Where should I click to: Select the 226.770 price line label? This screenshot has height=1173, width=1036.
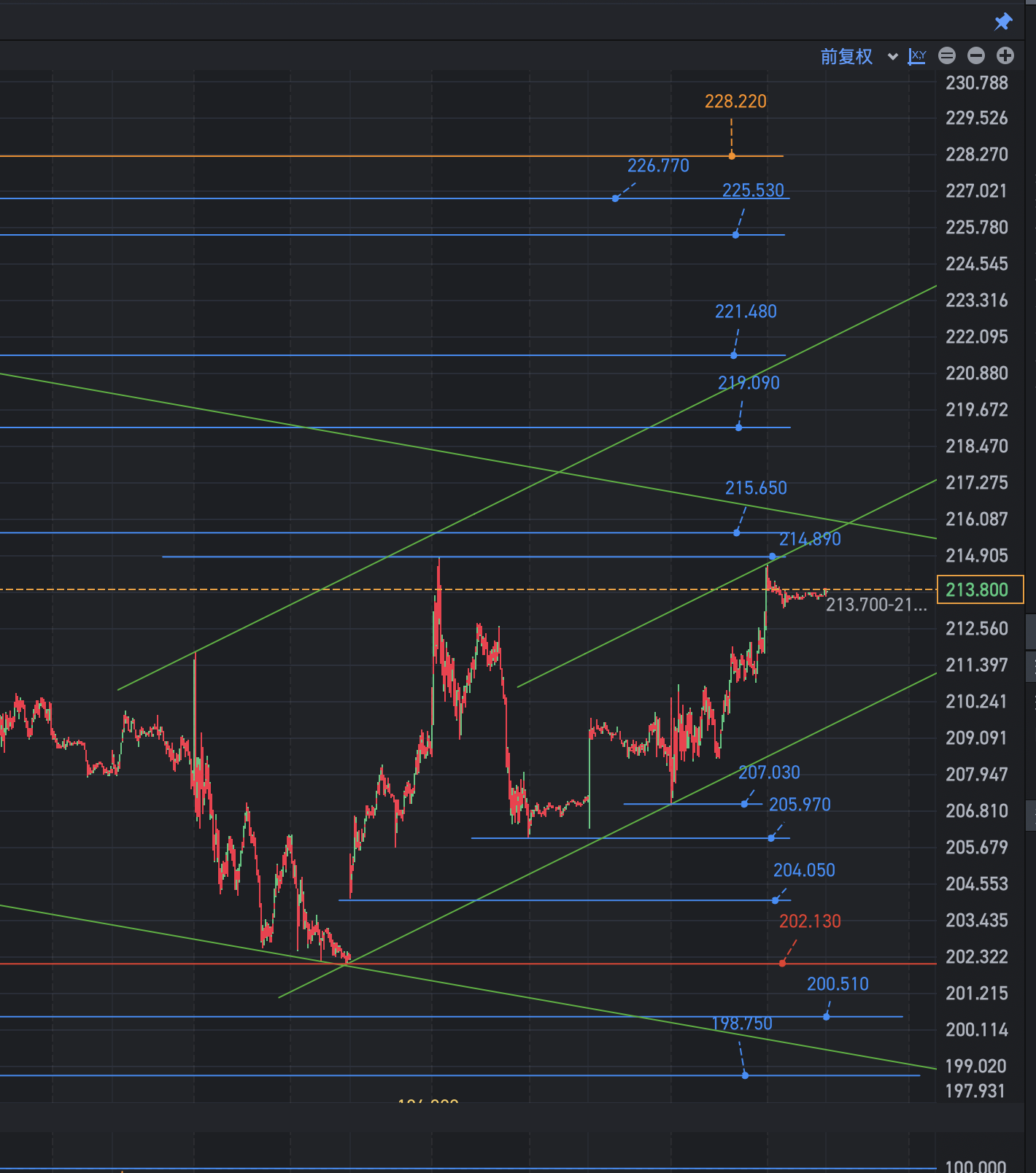tap(658, 166)
